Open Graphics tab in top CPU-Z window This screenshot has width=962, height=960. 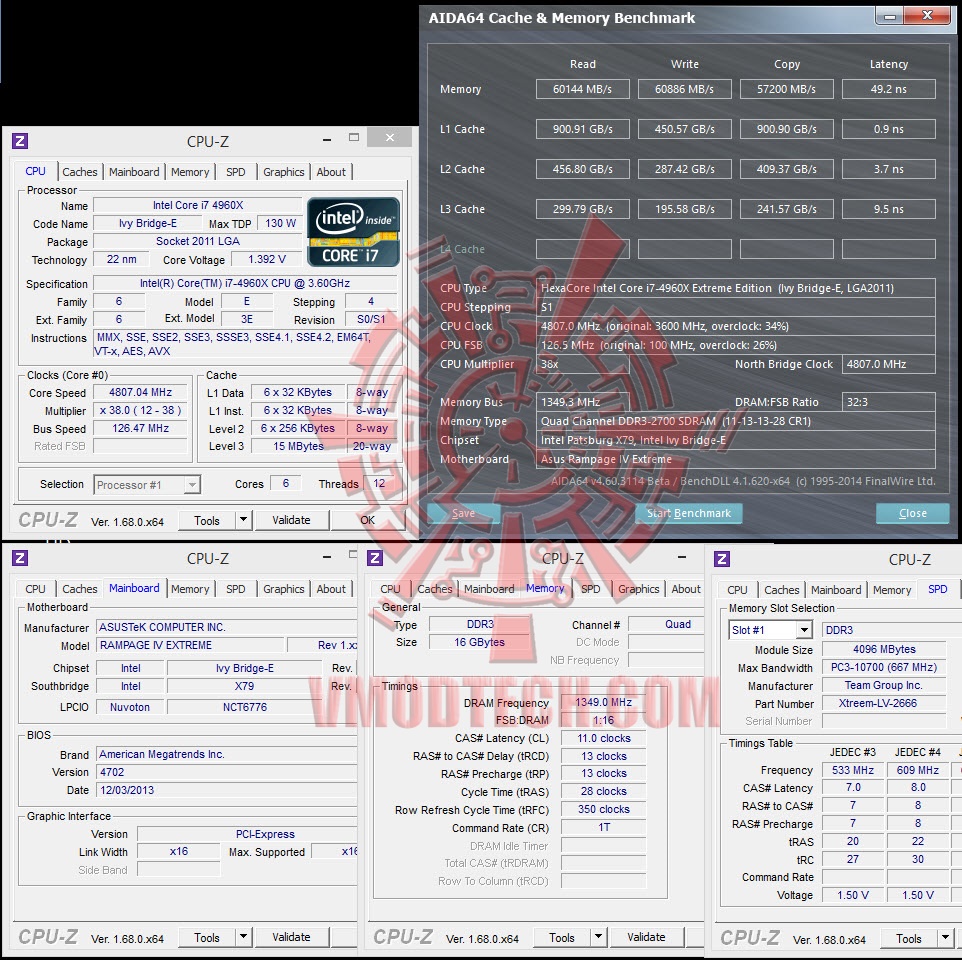283,172
